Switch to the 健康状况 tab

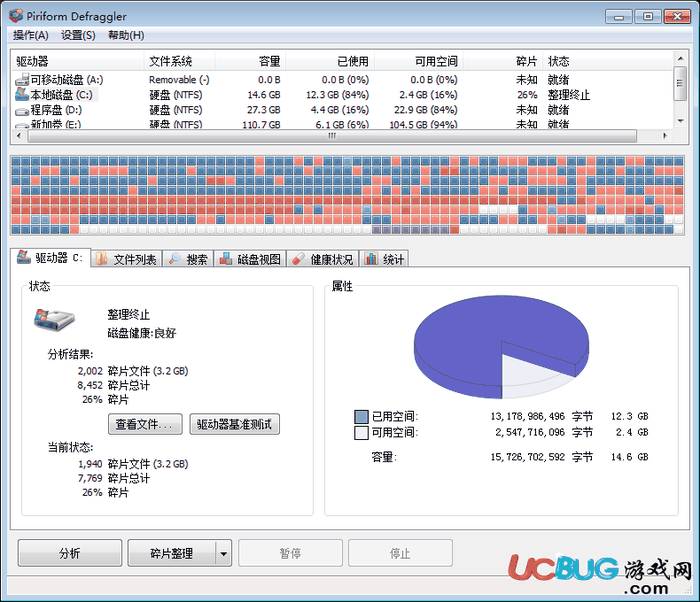322,259
